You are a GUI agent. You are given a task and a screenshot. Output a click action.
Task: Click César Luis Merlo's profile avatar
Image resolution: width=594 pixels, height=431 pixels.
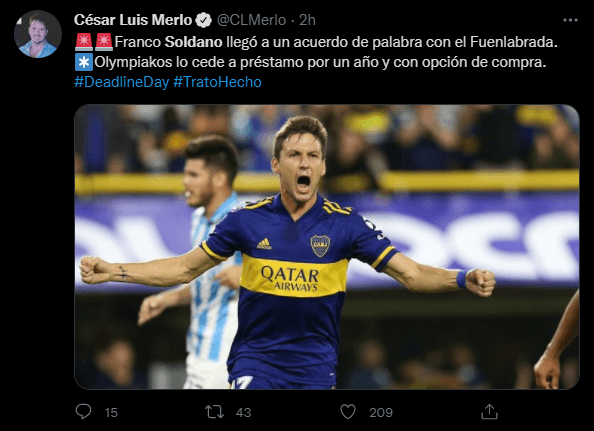click(38, 34)
